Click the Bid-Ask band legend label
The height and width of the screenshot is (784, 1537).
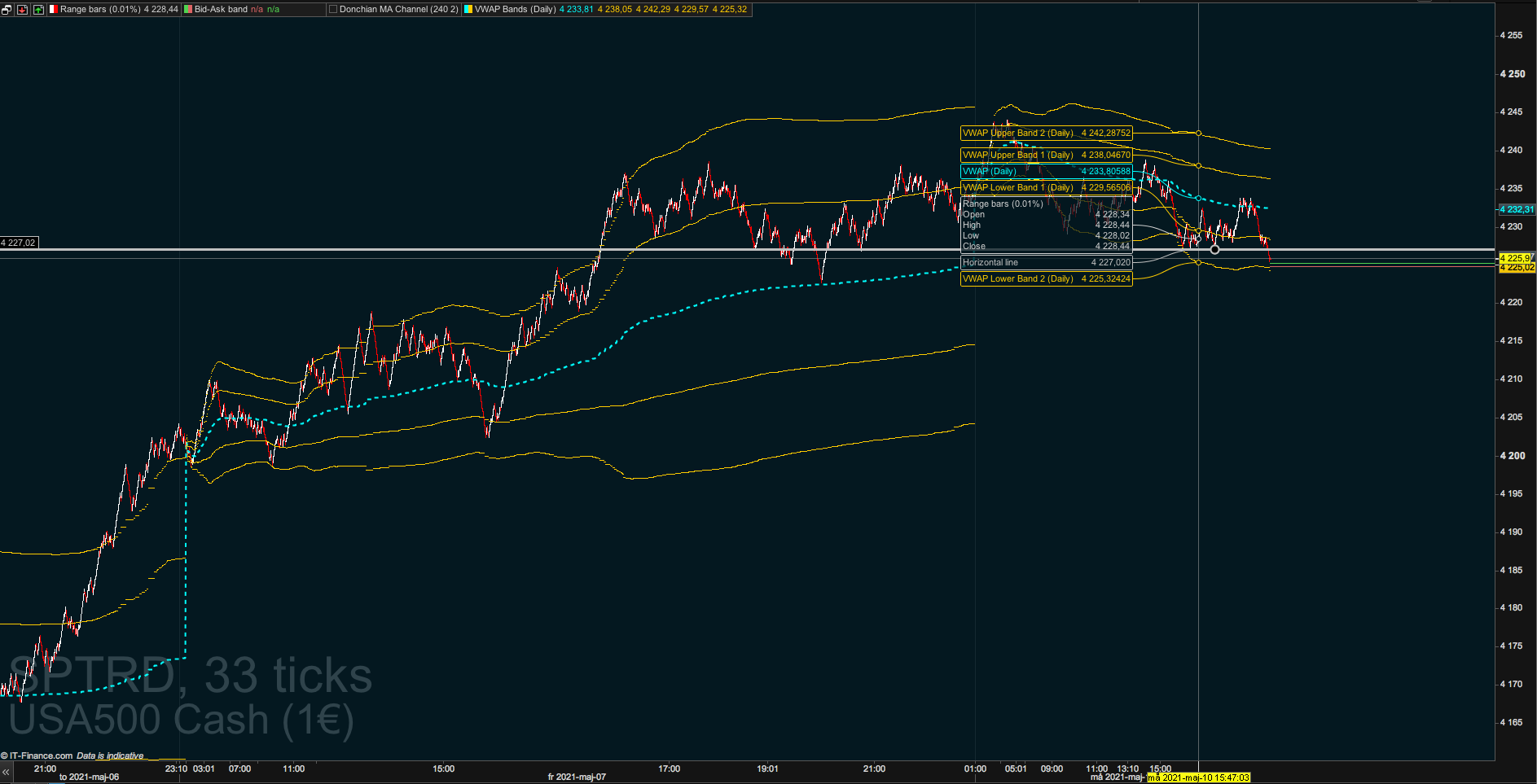[221, 10]
